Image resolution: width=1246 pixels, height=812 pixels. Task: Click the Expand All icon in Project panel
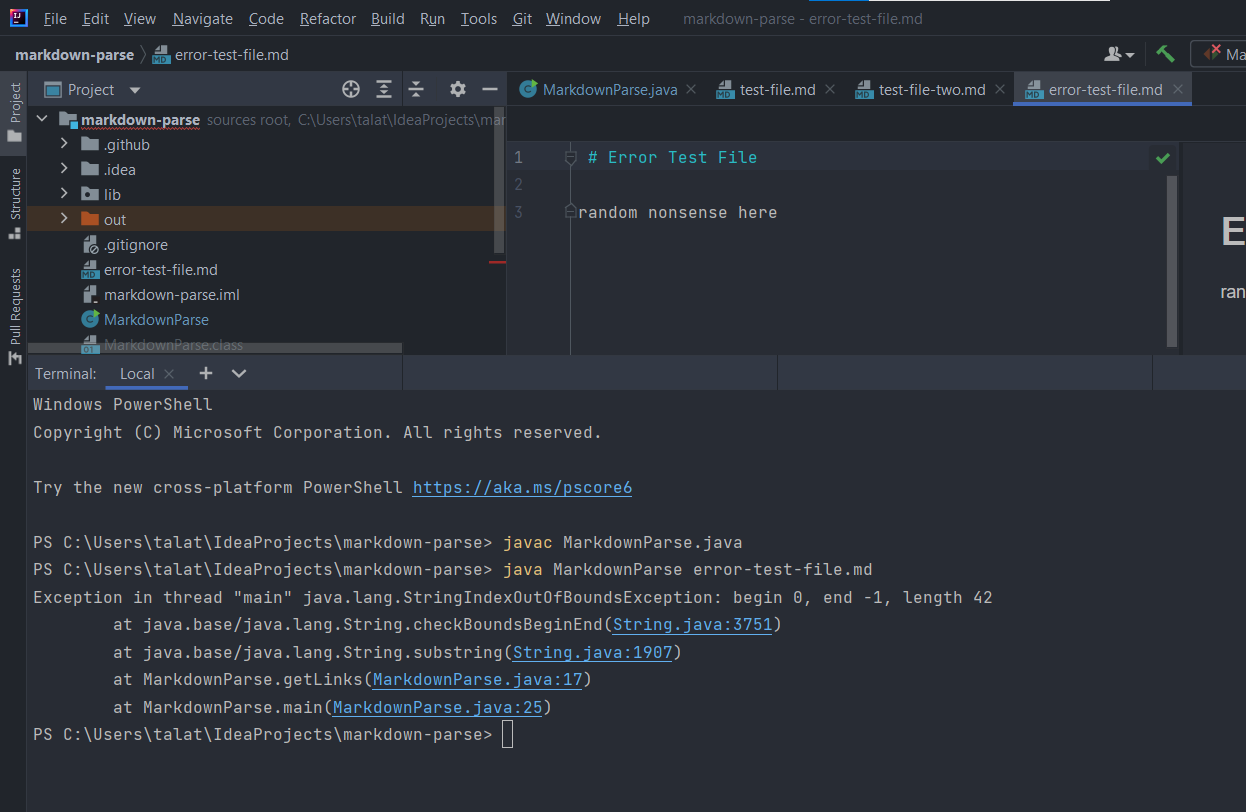click(x=384, y=89)
